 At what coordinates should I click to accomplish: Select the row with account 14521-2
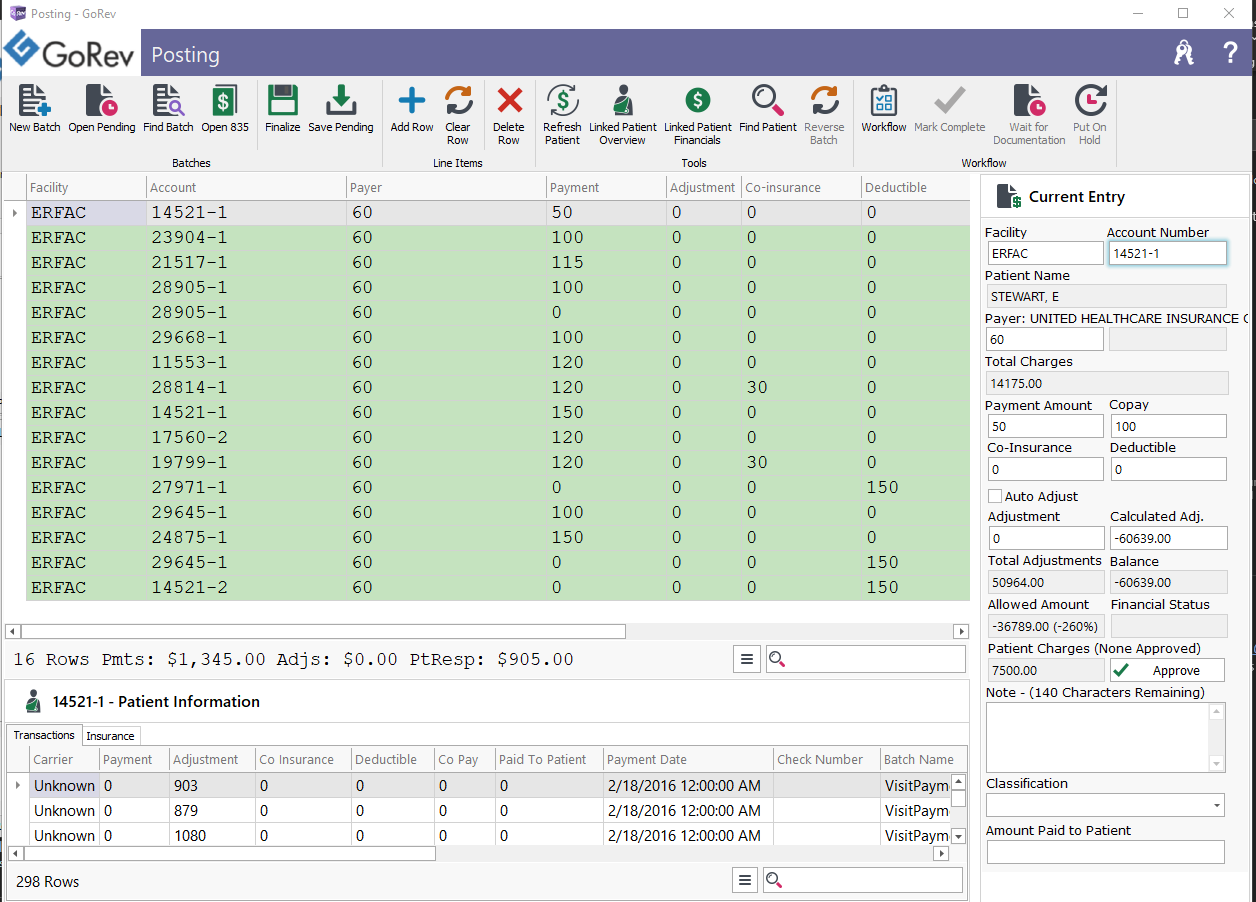(x=497, y=588)
